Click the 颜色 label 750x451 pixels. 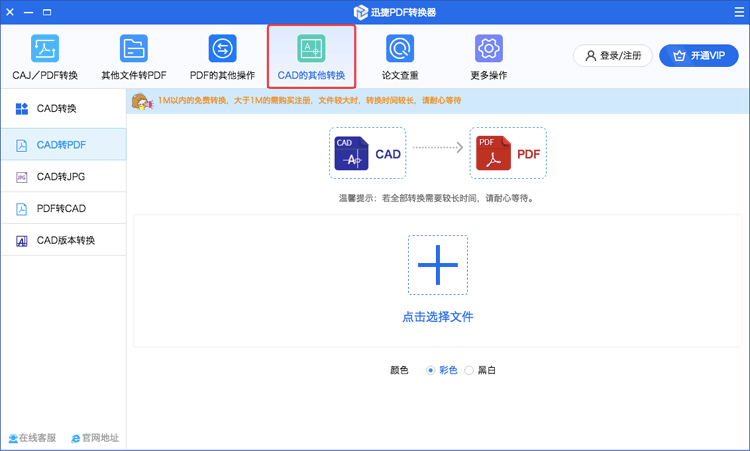click(399, 370)
